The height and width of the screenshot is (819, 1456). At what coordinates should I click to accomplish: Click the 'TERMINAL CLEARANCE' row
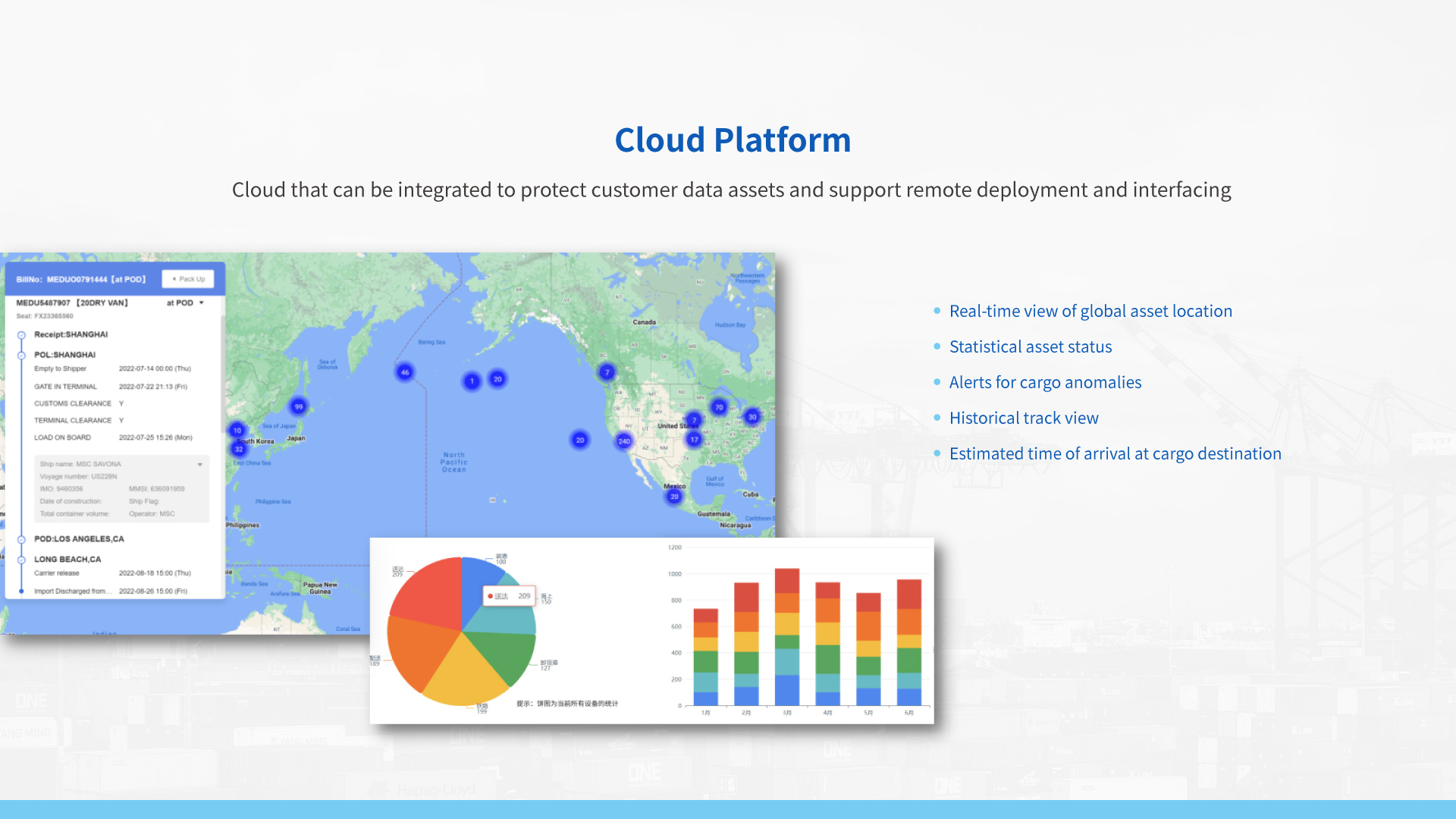(x=79, y=420)
